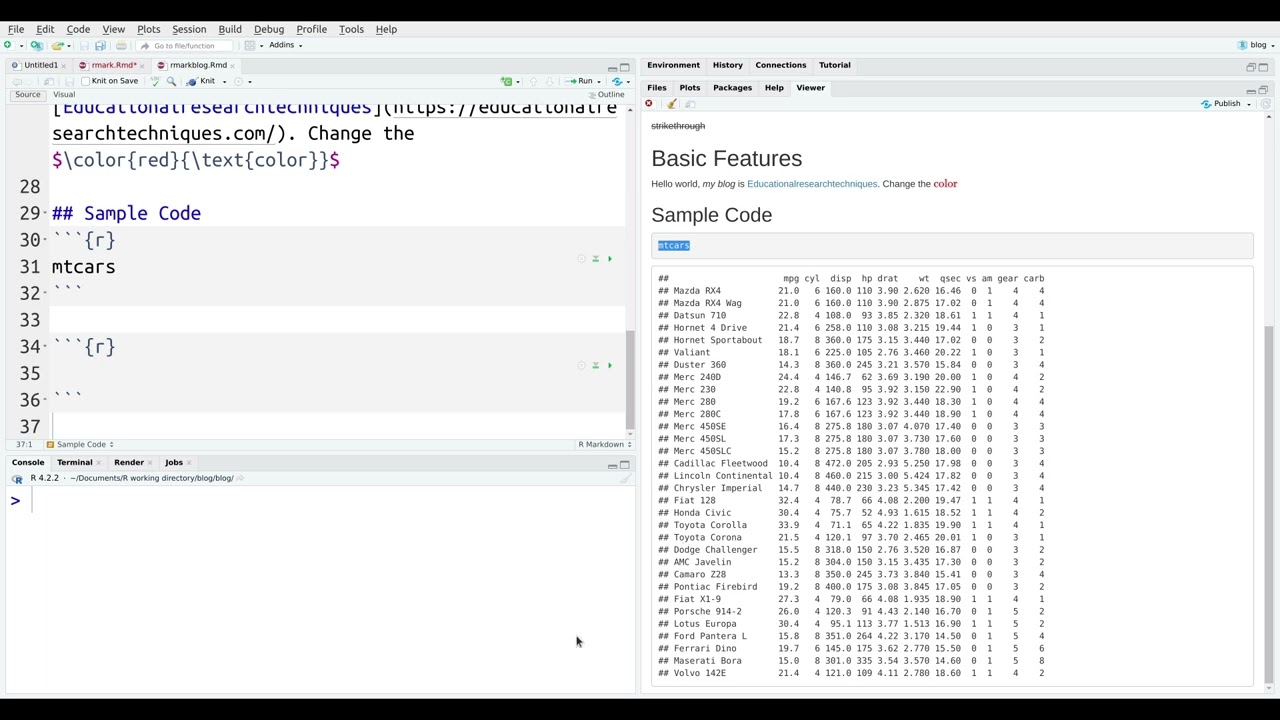Open the document settings gear icon
Viewport: 1280px width, 720px height.
pyautogui.click(x=238, y=81)
